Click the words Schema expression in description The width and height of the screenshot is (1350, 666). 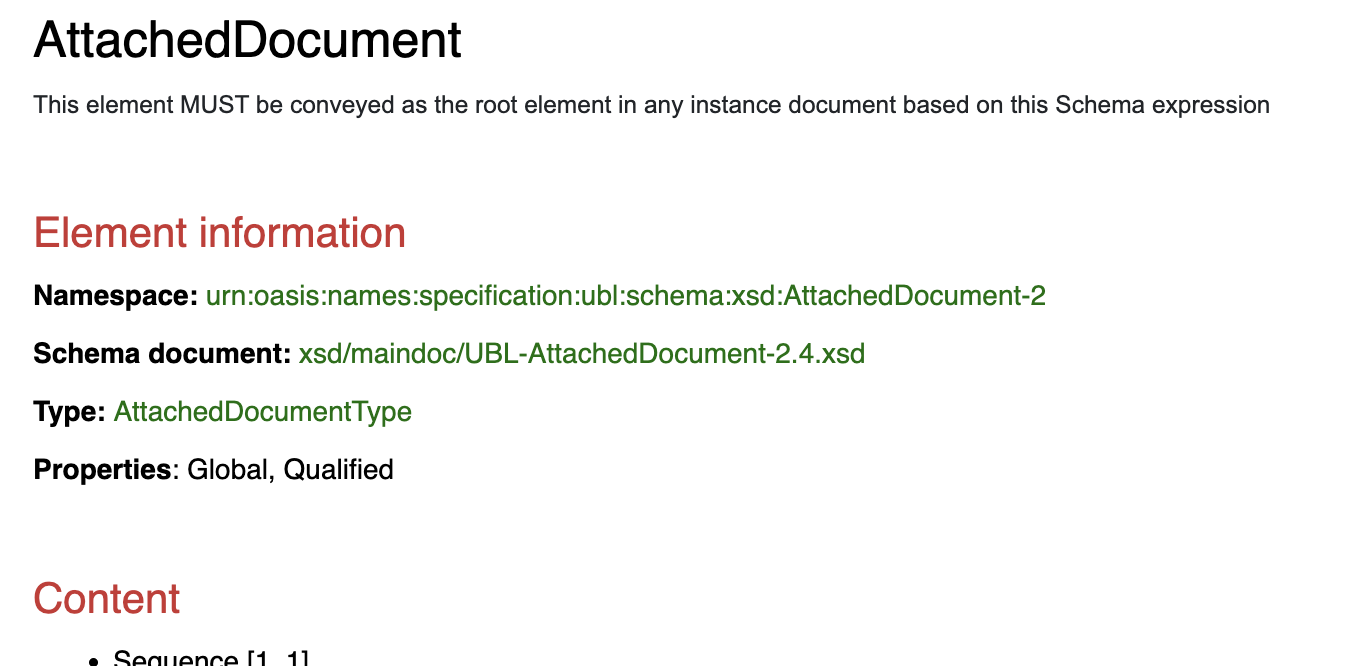(1162, 105)
